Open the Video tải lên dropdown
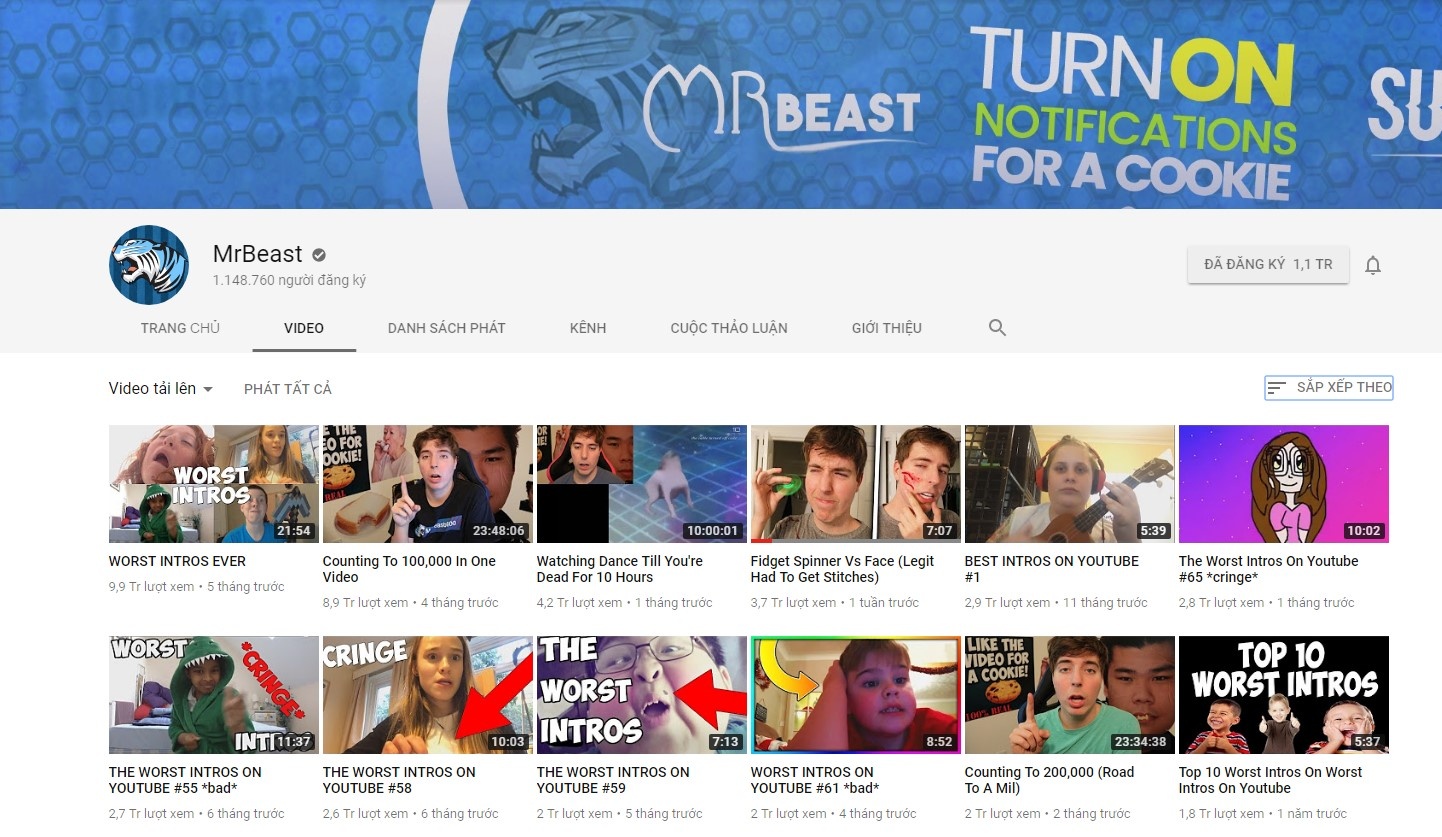The width and height of the screenshot is (1442, 837). point(160,388)
